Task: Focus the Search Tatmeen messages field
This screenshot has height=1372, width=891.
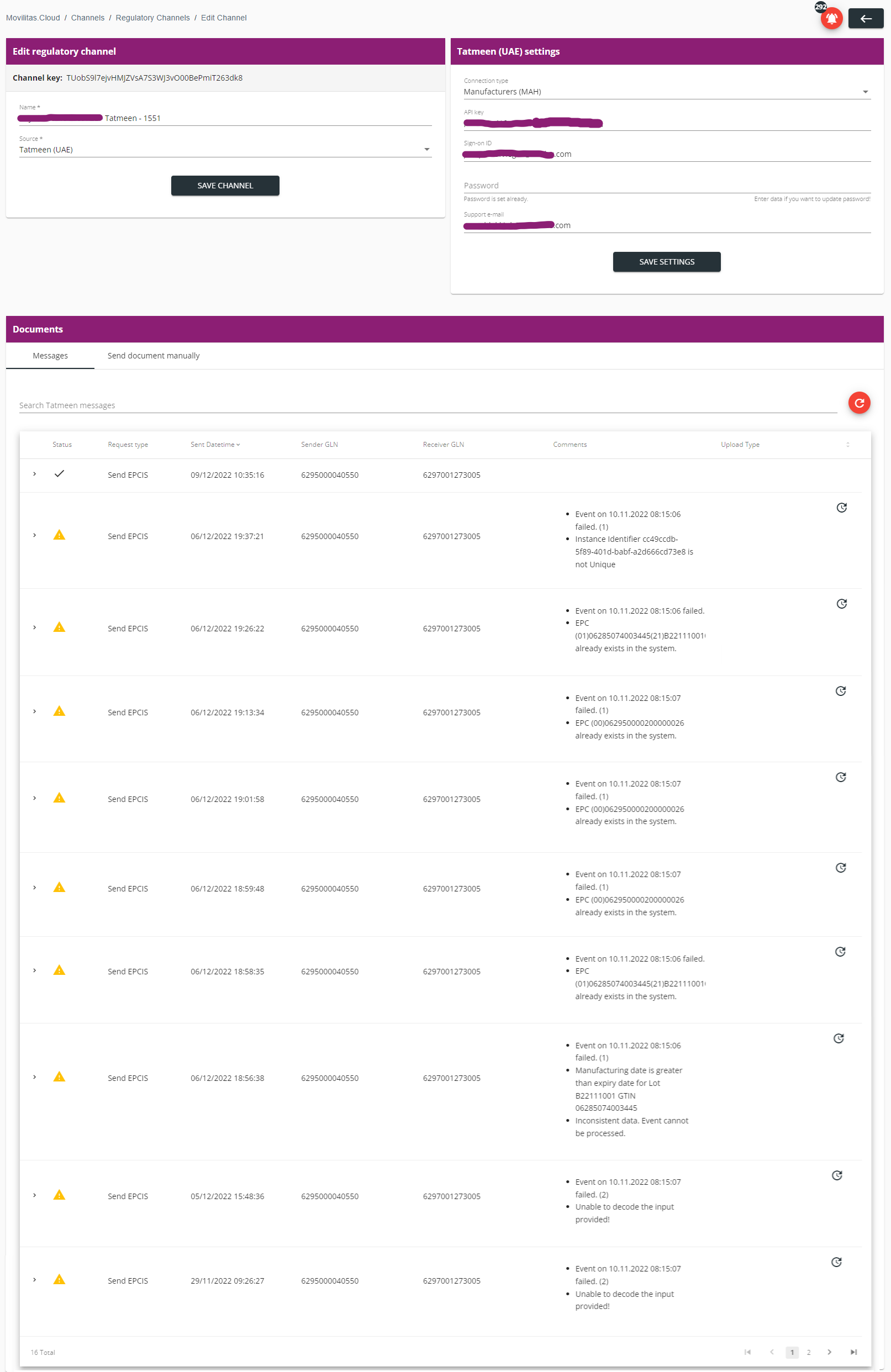Action: (x=428, y=405)
